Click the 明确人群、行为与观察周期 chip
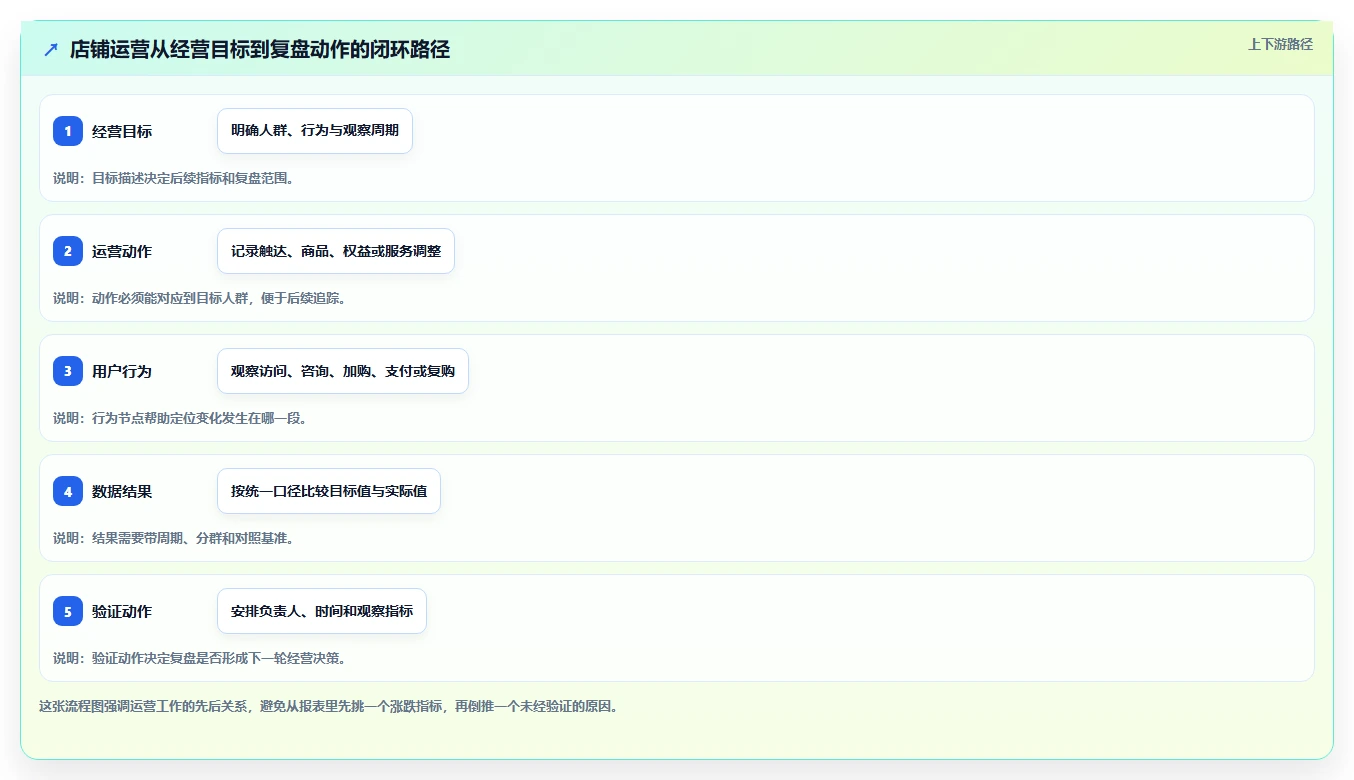 point(315,131)
